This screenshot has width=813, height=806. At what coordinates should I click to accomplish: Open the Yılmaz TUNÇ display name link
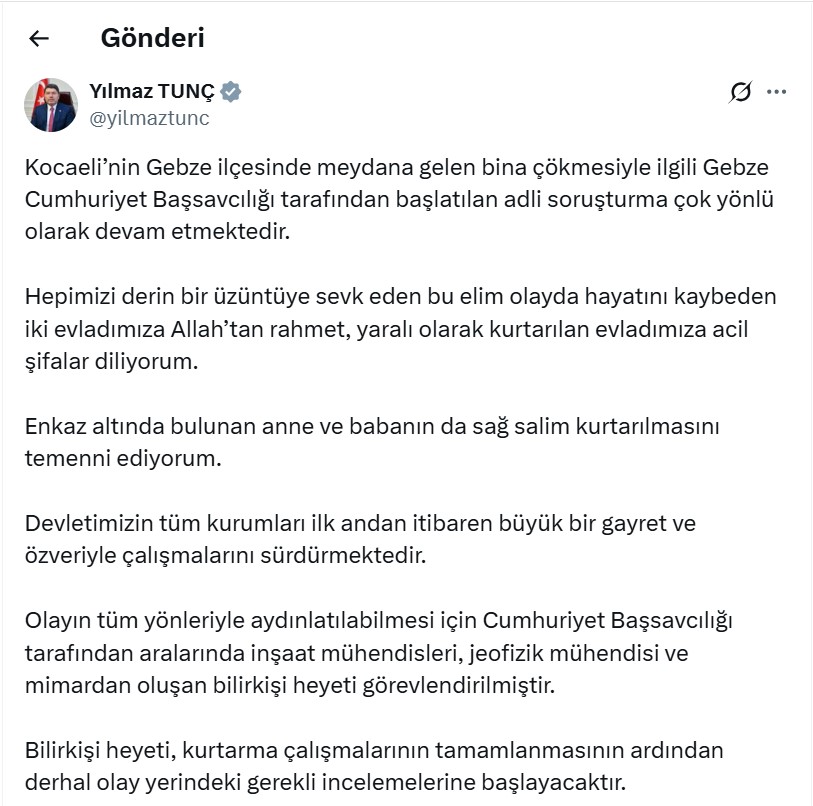[x=152, y=93]
